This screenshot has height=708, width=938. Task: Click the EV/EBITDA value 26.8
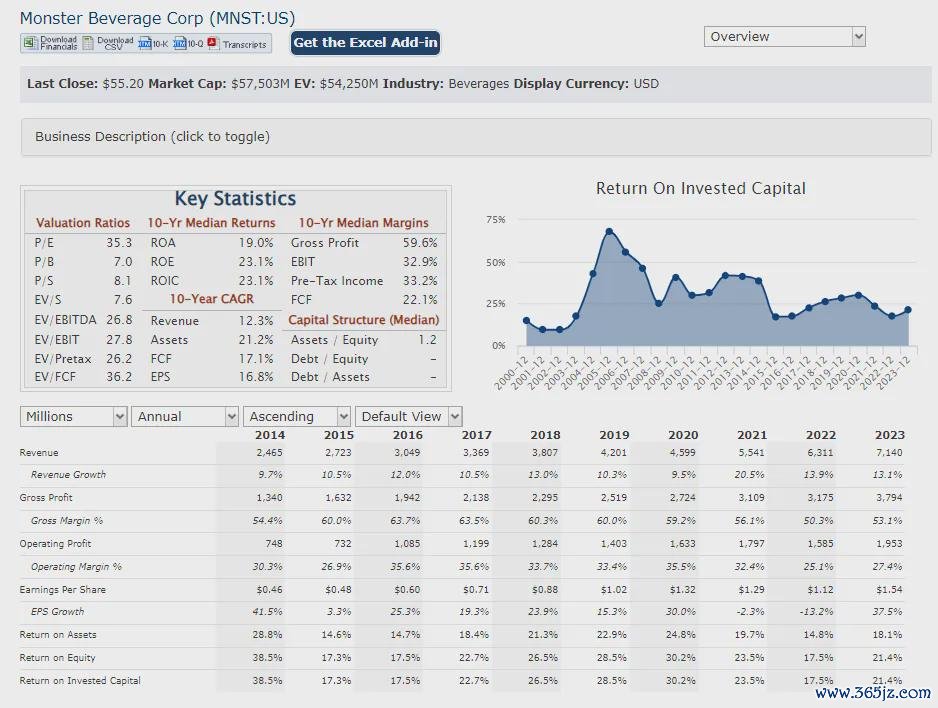[x=119, y=320]
